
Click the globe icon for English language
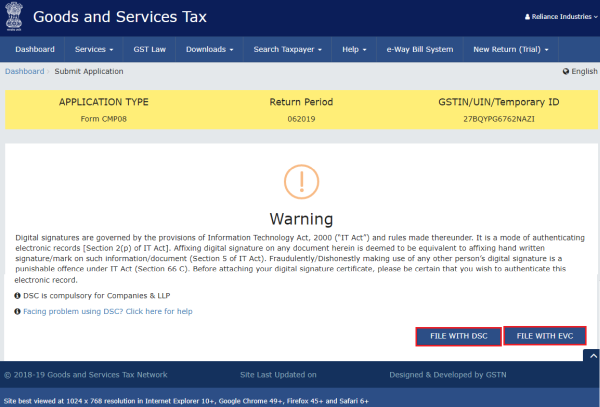click(566, 72)
